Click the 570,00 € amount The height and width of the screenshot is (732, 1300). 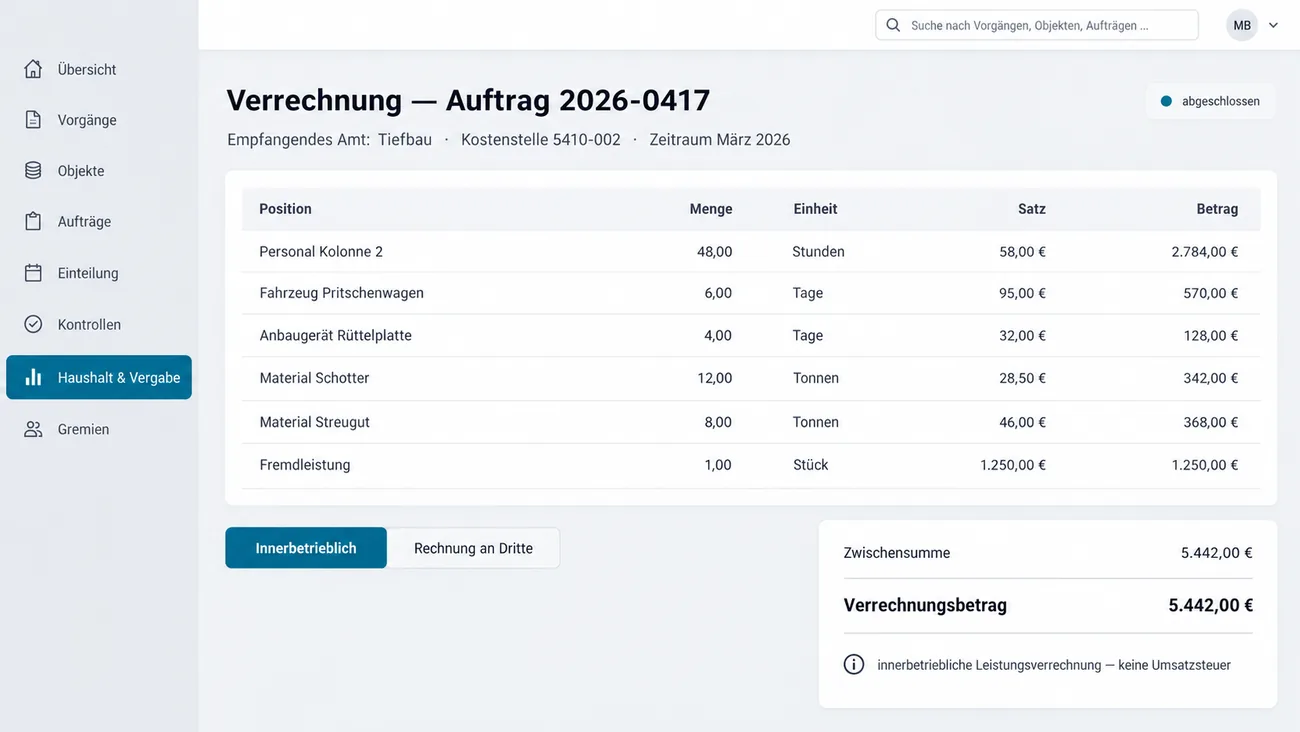[x=1211, y=293]
